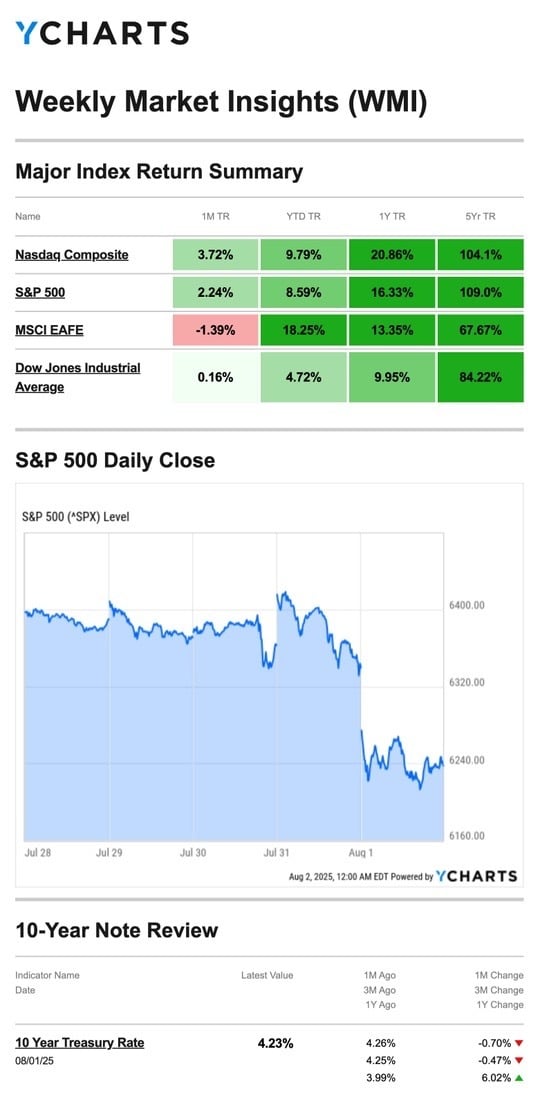Viewport: 540px width, 1096px height.
Task: Click the red down arrow beside -0.47%
Action: point(518,1061)
